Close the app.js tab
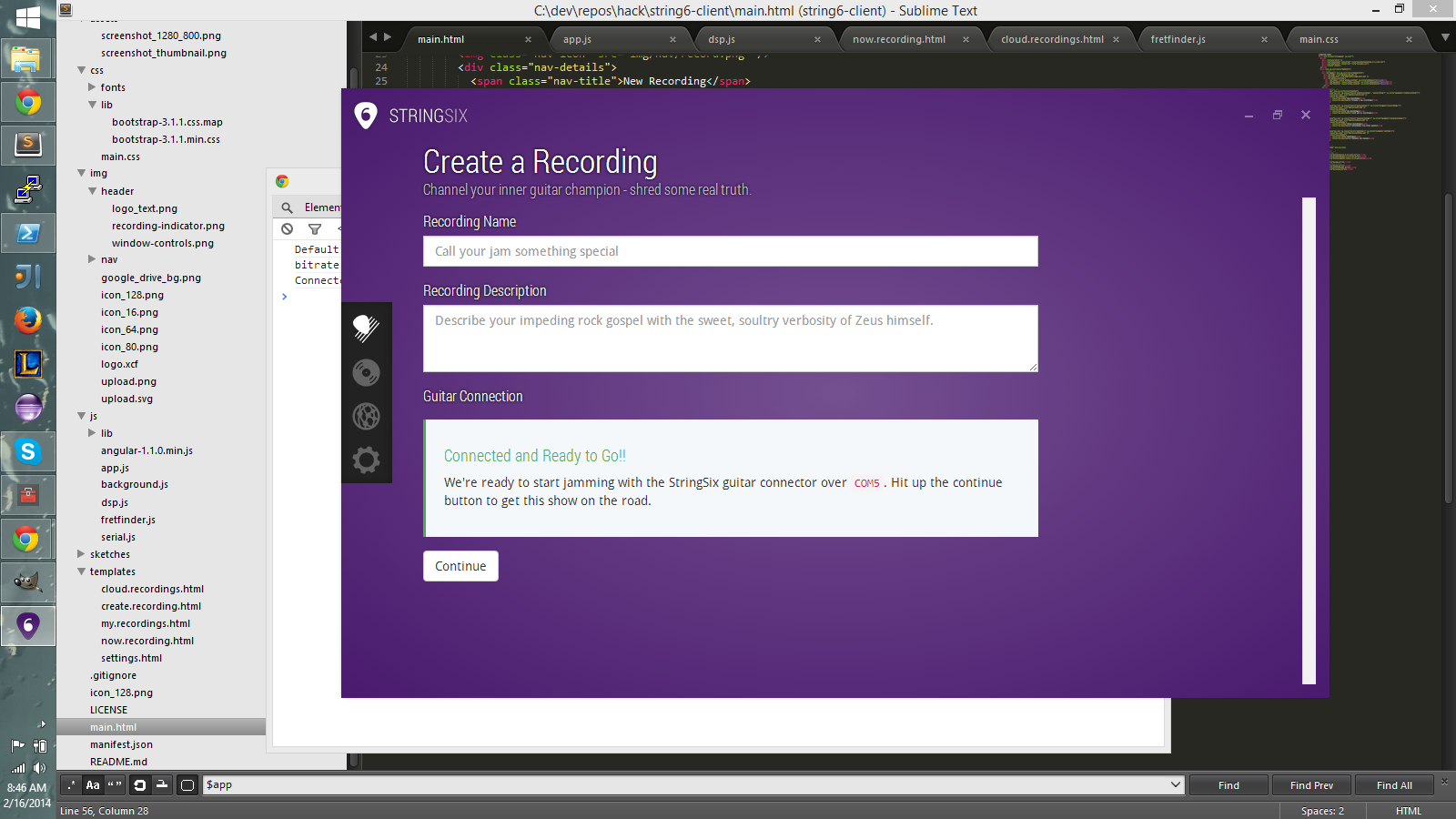This screenshot has height=819, width=1456. (x=672, y=39)
